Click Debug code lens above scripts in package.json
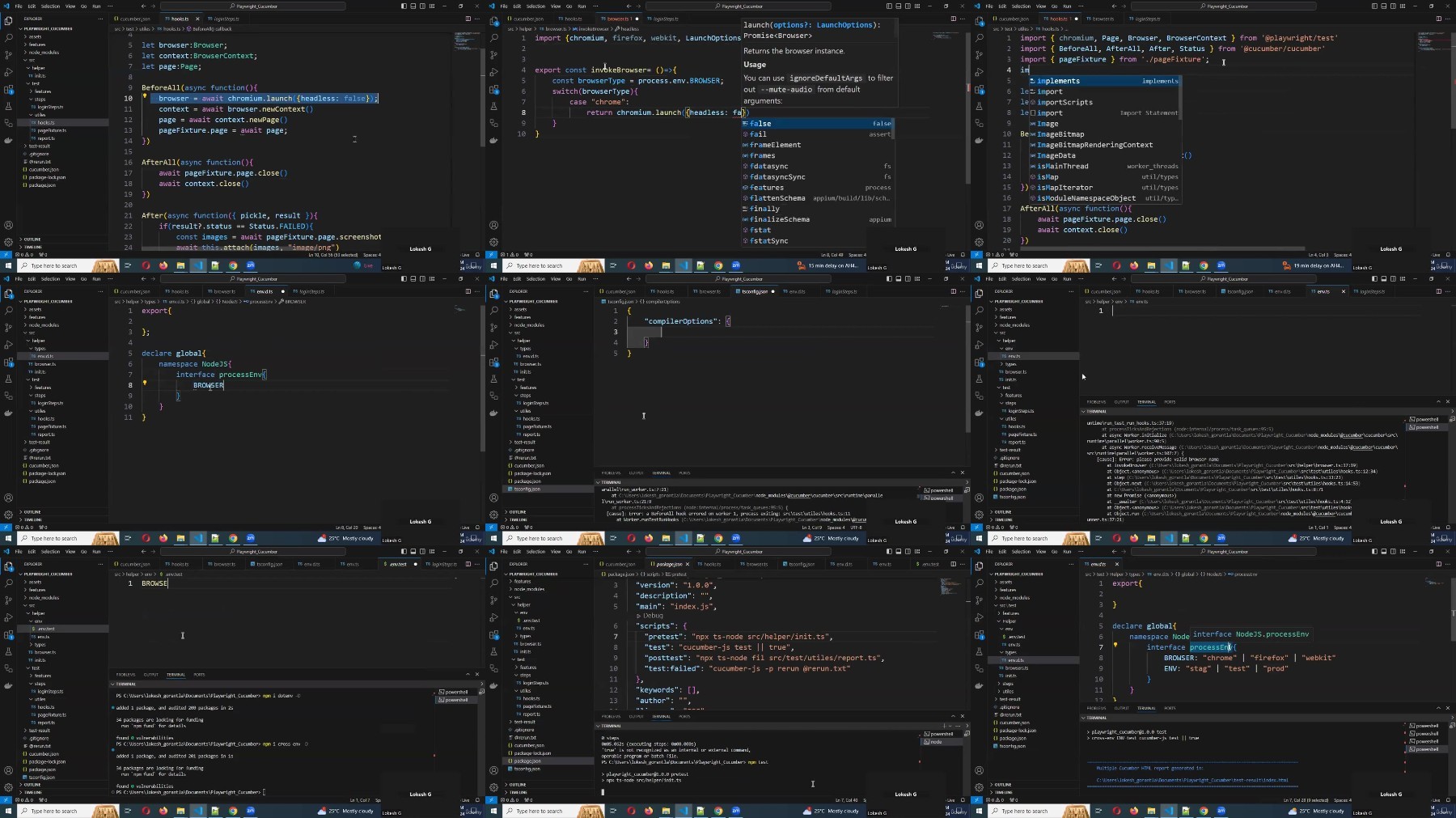Viewport: 1456px width, 818px height. pos(652,616)
